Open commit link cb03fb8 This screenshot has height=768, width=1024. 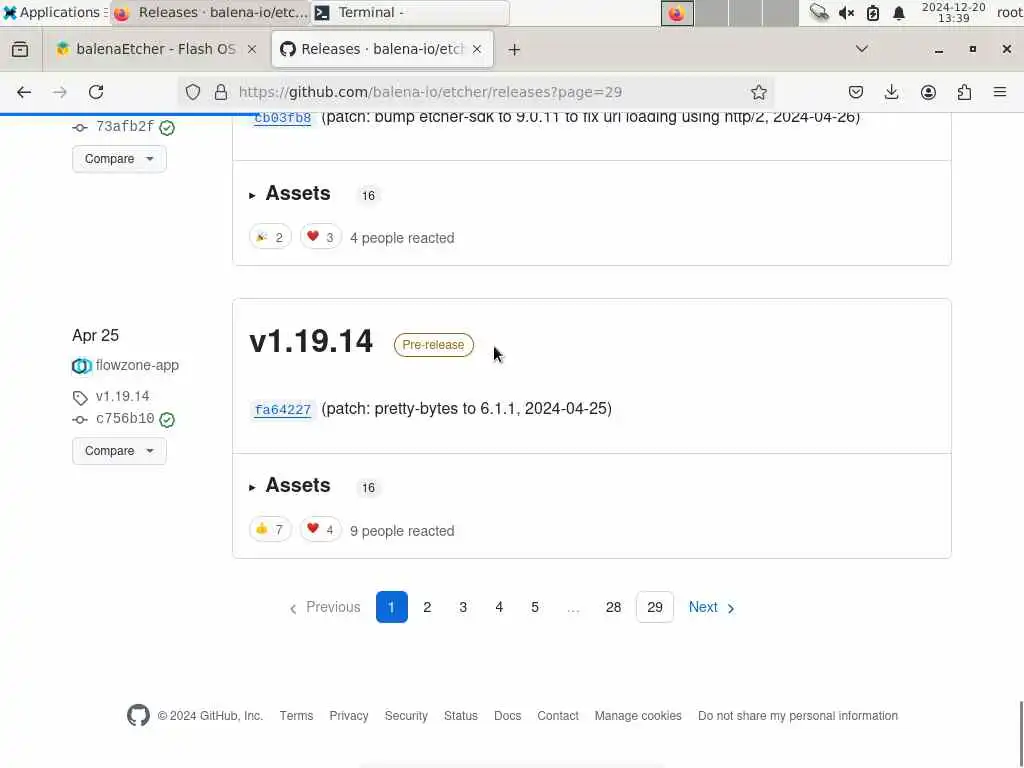(x=282, y=118)
